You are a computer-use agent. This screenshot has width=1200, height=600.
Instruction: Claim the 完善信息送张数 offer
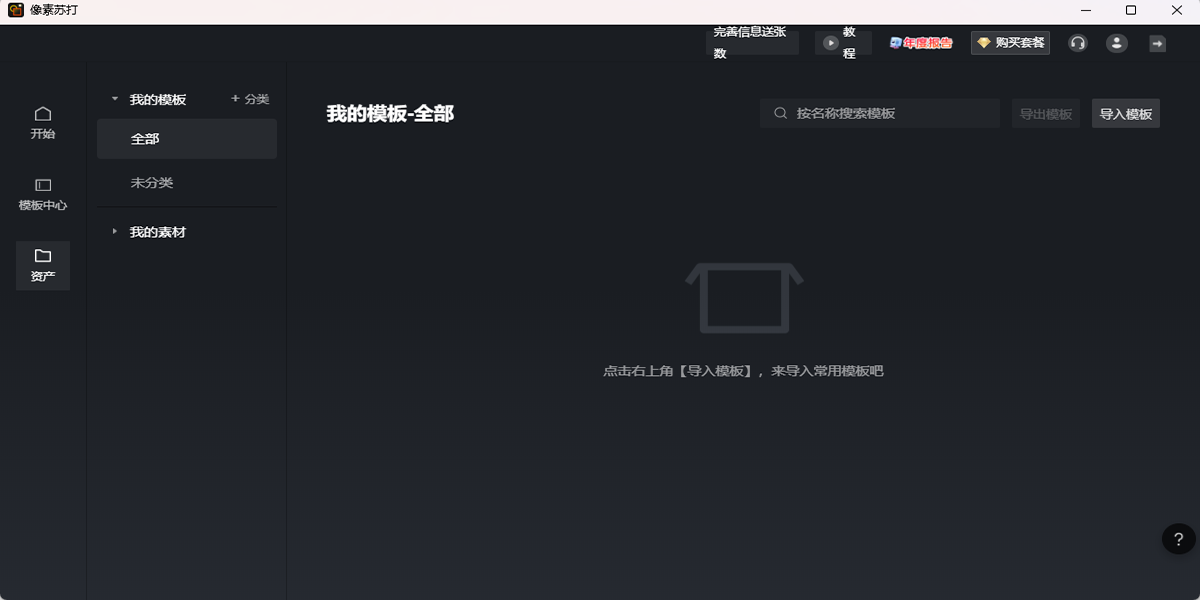pos(752,43)
